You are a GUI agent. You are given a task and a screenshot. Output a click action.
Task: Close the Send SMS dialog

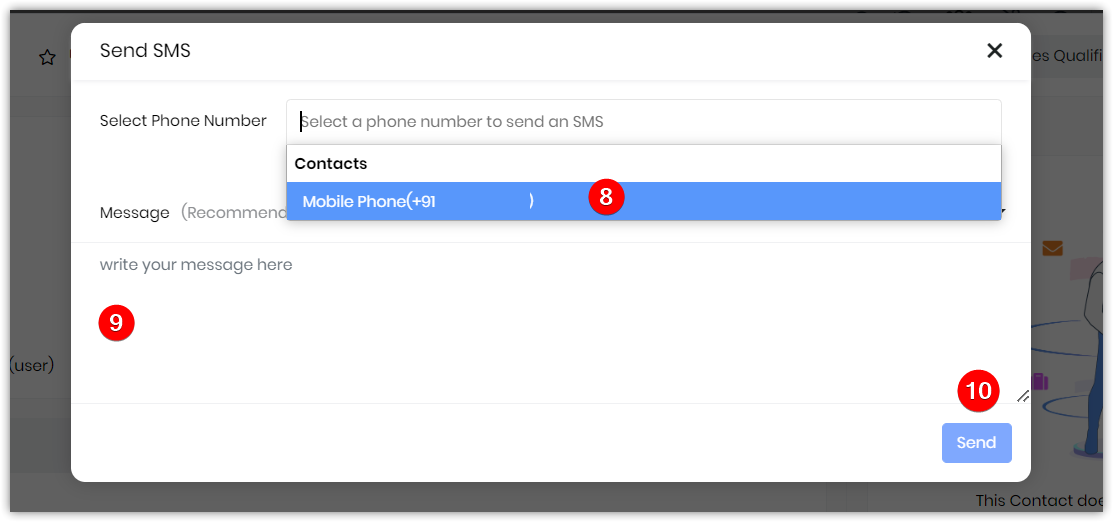(x=994, y=50)
